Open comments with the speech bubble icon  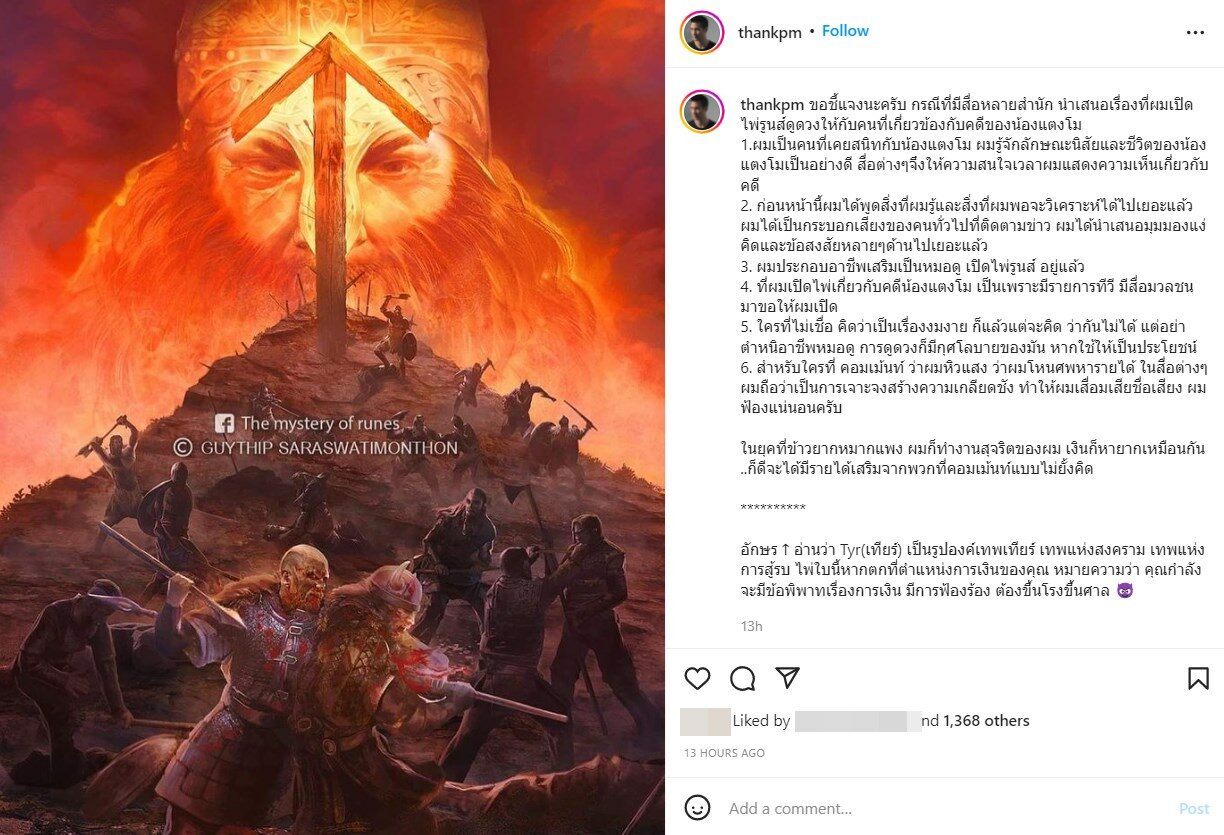[742, 679]
